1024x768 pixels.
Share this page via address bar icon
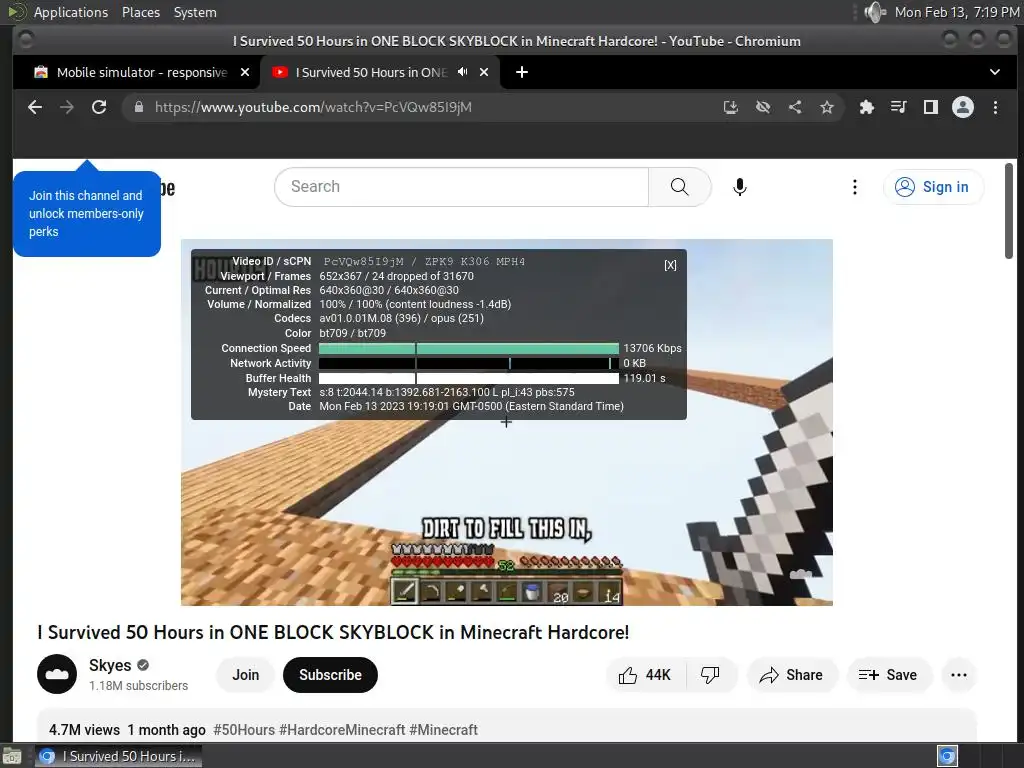point(795,107)
